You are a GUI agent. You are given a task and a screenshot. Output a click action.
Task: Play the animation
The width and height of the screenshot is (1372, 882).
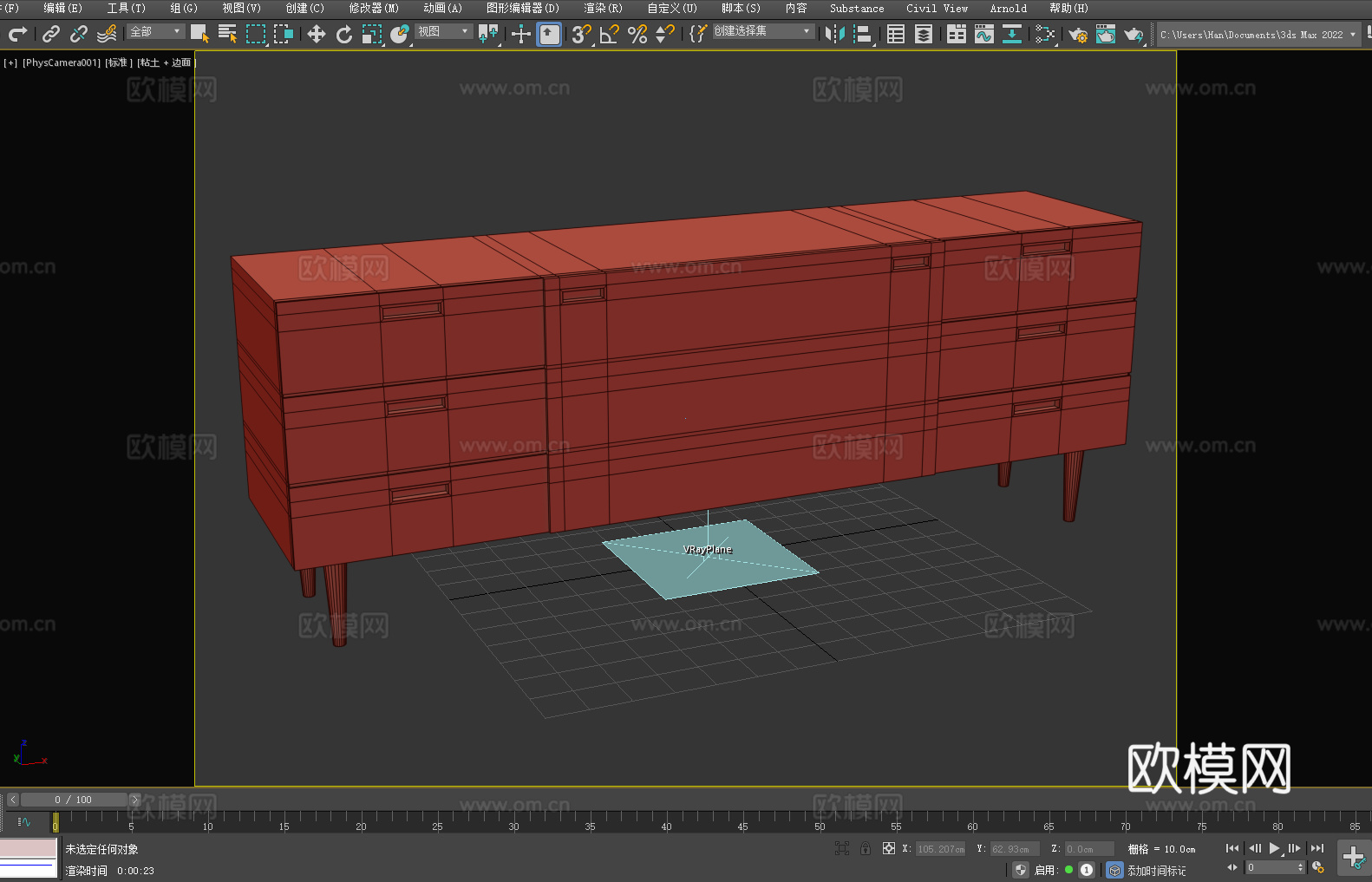[x=1275, y=848]
